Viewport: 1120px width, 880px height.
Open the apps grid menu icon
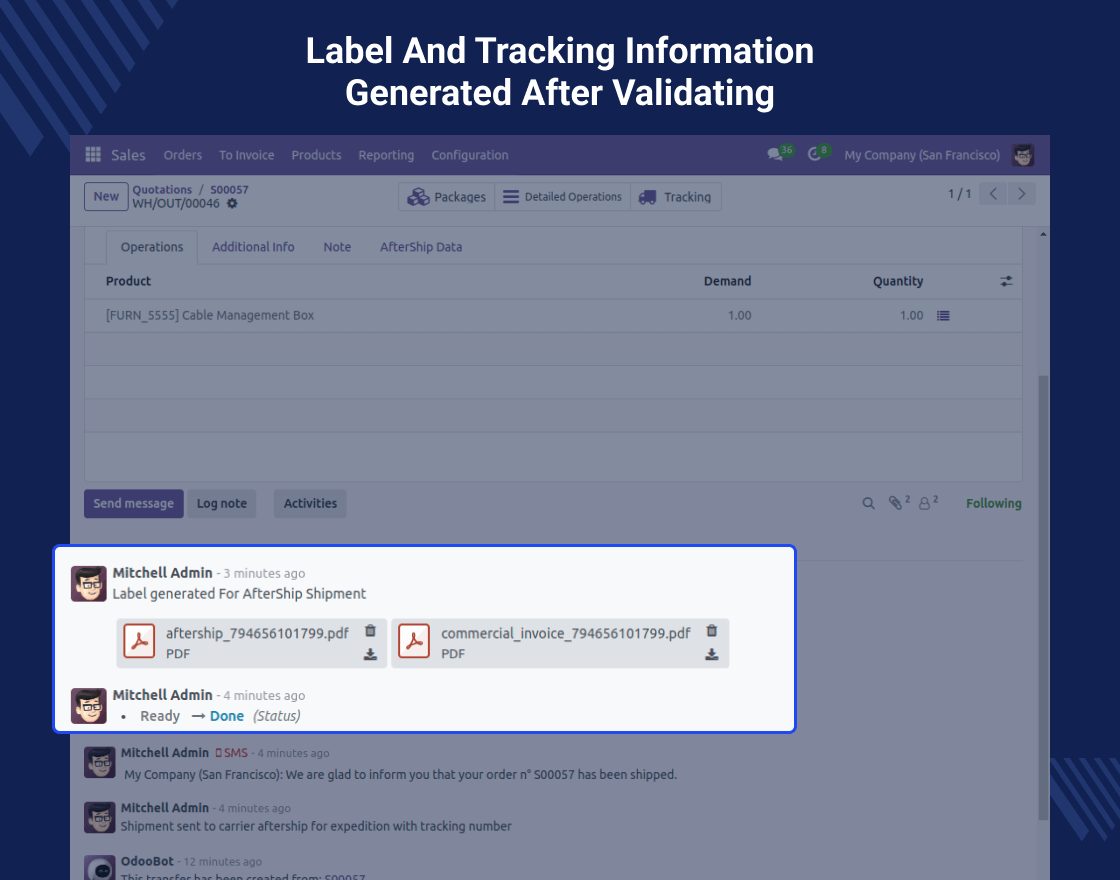click(93, 154)
